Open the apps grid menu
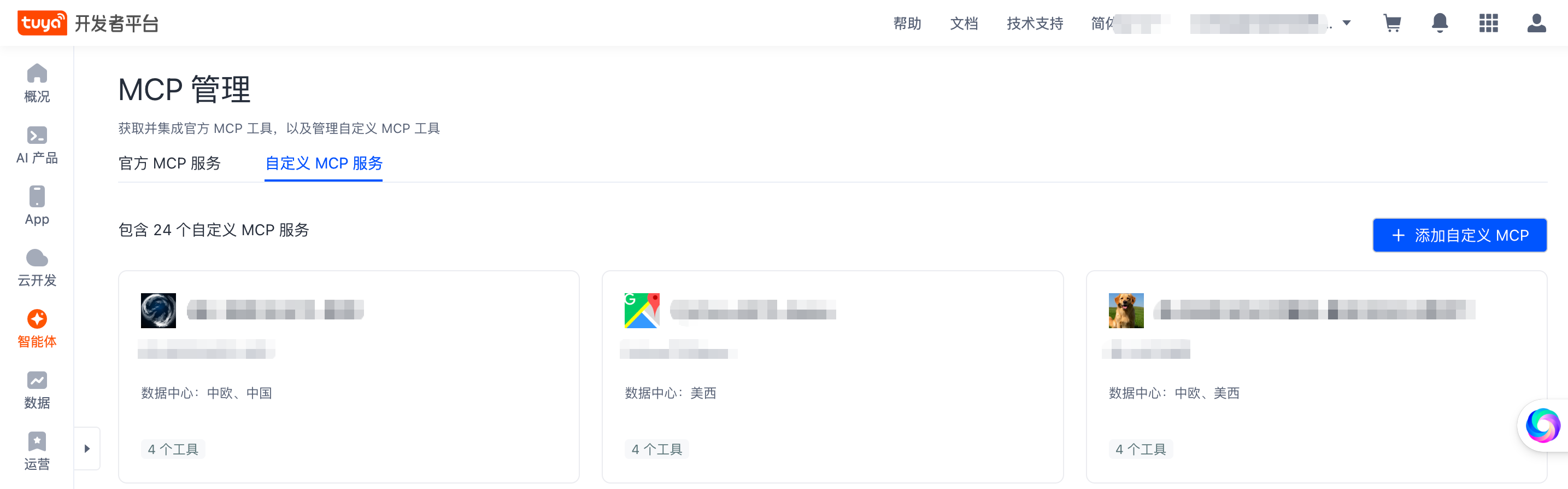 (x=1488, y=23)
